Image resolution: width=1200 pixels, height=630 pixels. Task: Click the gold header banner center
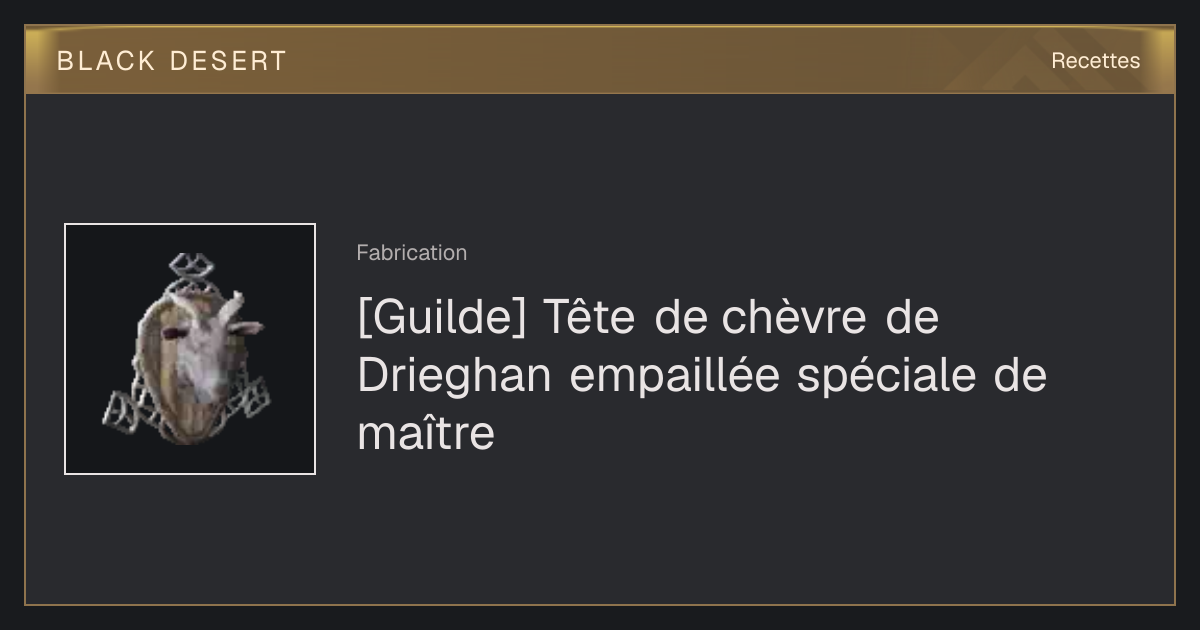(x=600, y=61)
